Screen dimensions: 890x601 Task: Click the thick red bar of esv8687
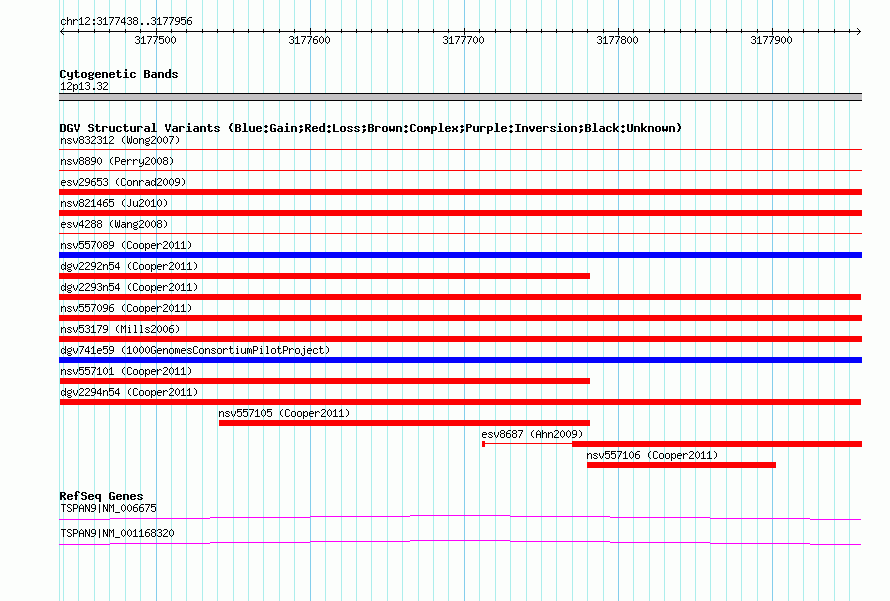point(717,444)
